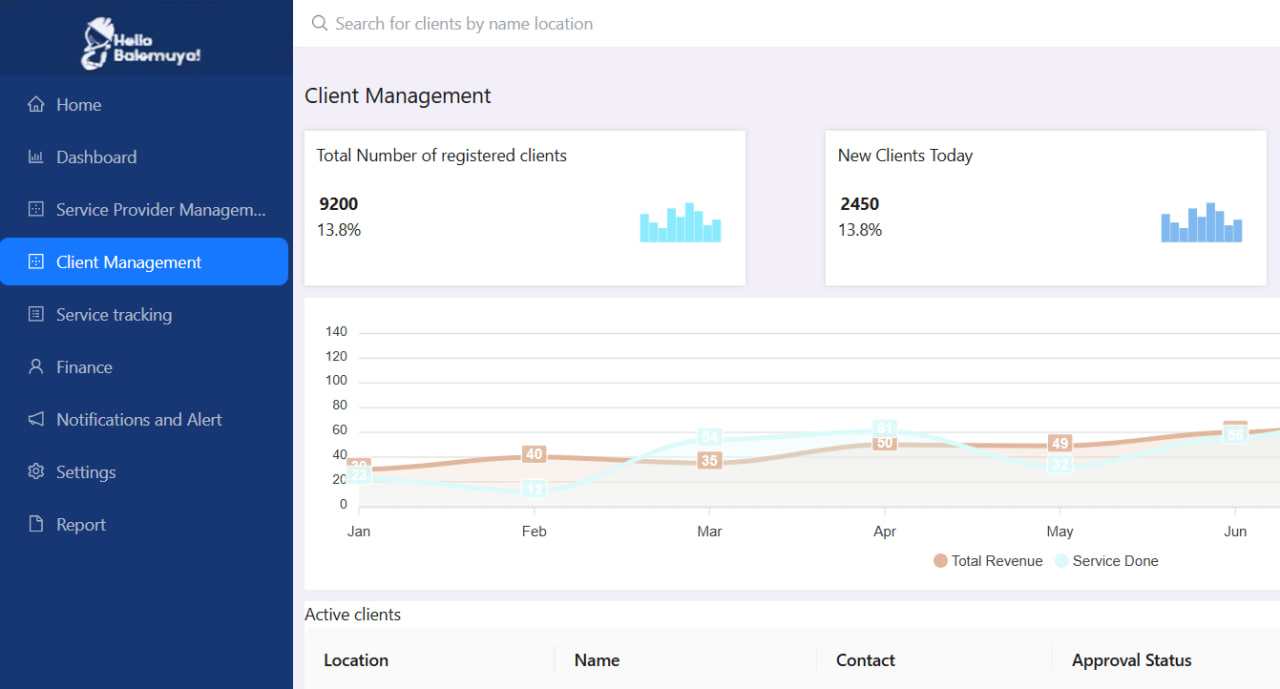Click the New Clients Today mini bar chart
The height and width of the screenshot is (689, 1280).
coord(1201,223)
